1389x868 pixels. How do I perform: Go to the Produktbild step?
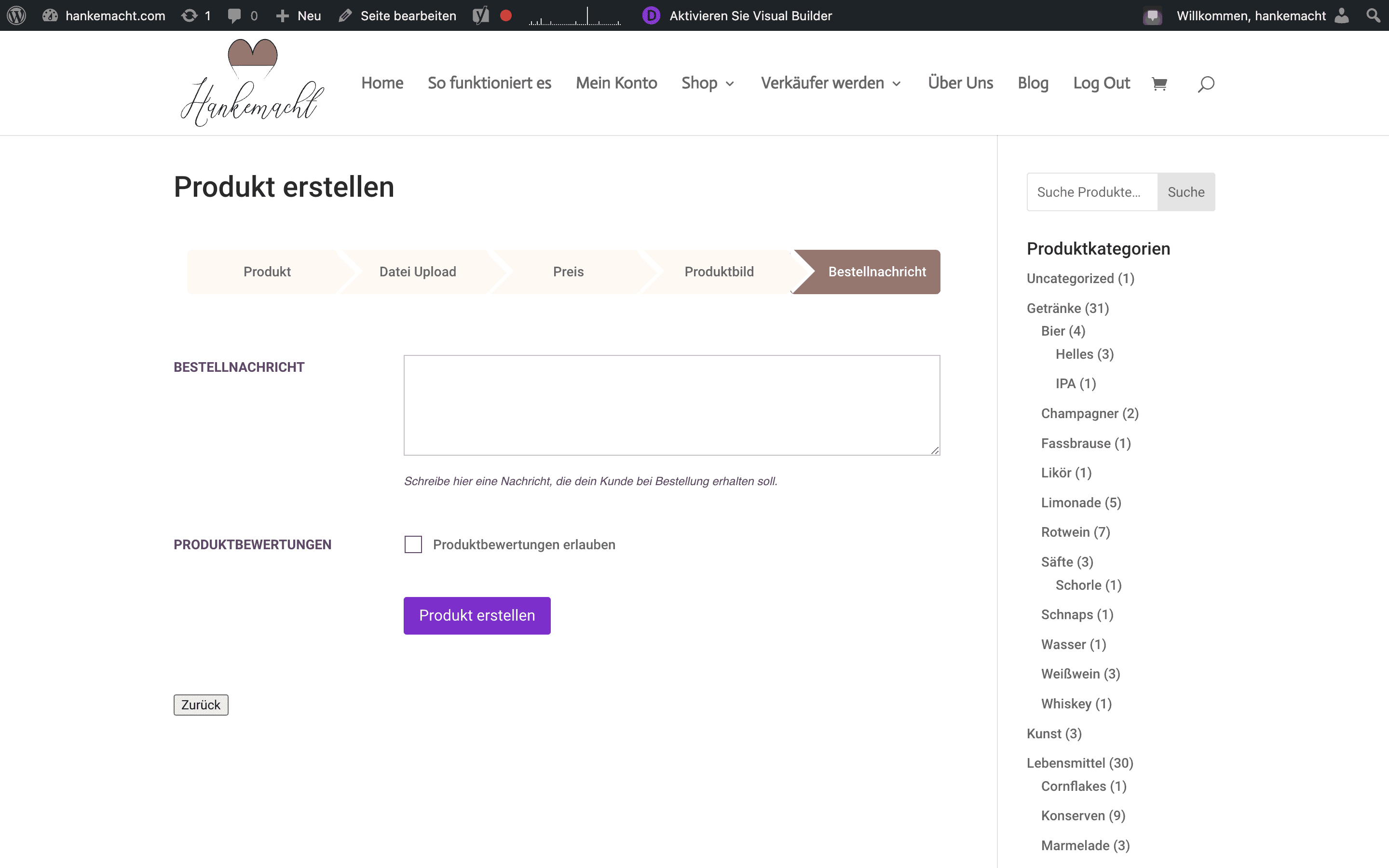coord(719,271)
